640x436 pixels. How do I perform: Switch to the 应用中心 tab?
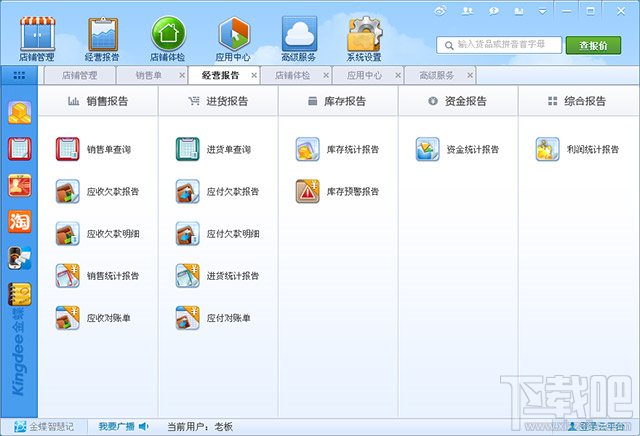(x=364, y=76)
